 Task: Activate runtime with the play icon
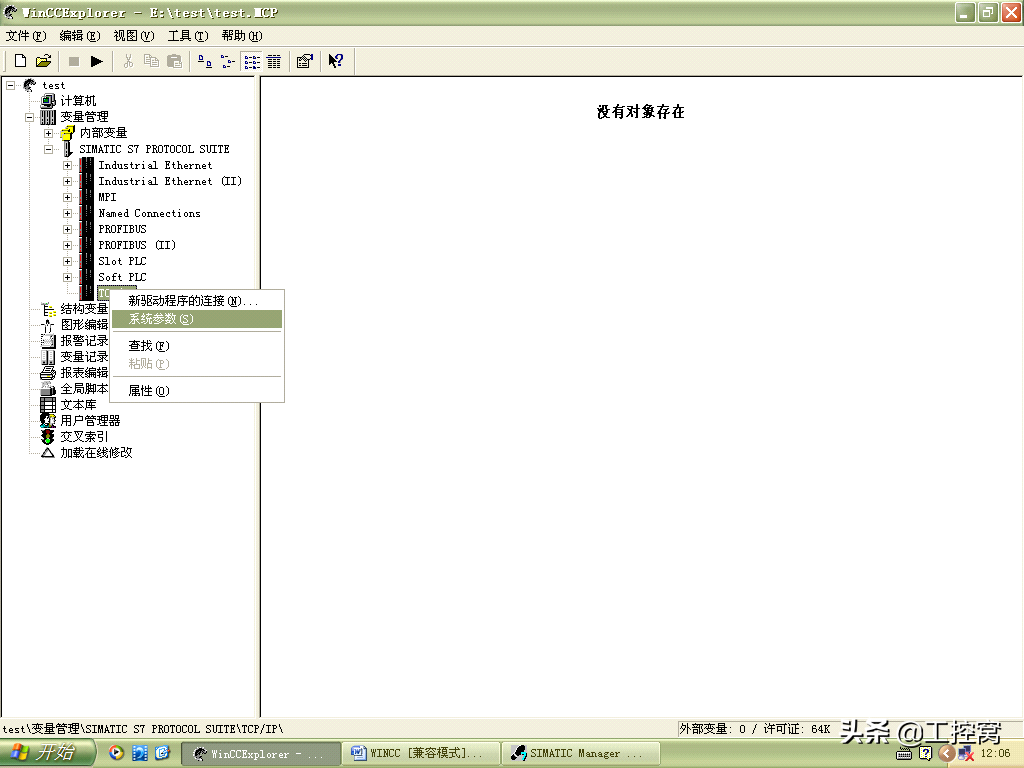[97, 61]
